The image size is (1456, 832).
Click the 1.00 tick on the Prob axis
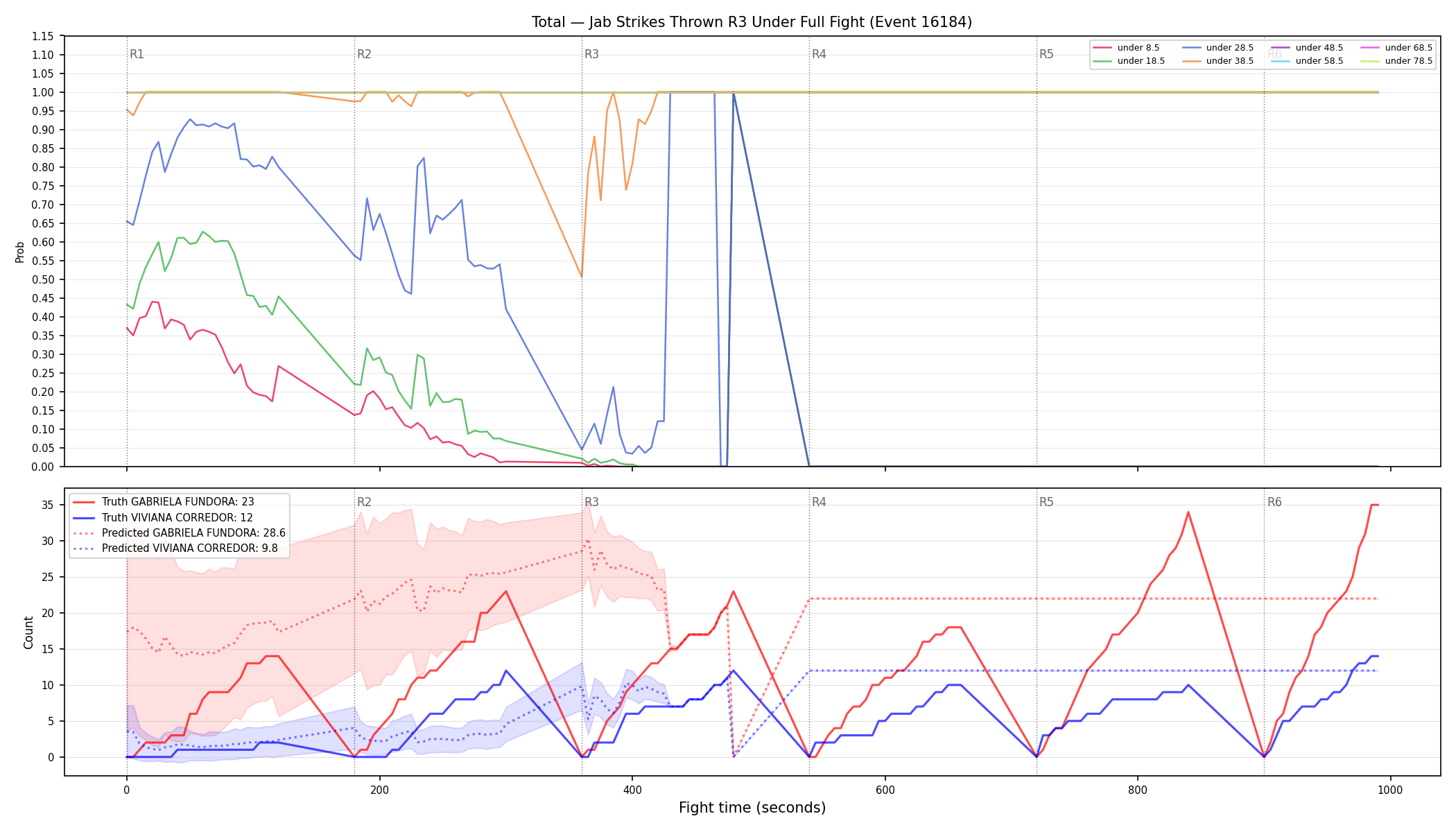tap(43, 92)
